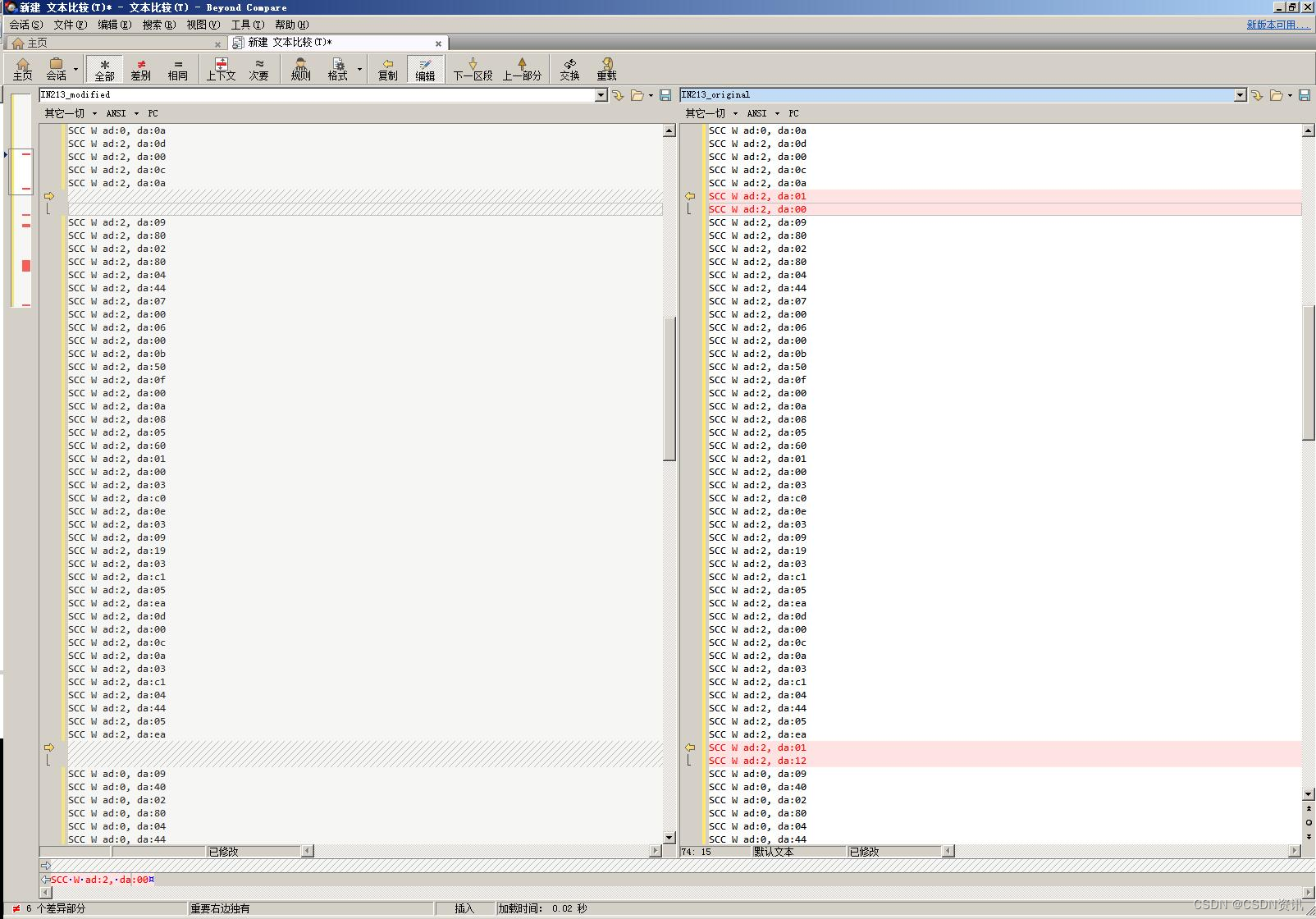Open the 视图(V) menu

point(203,25)
